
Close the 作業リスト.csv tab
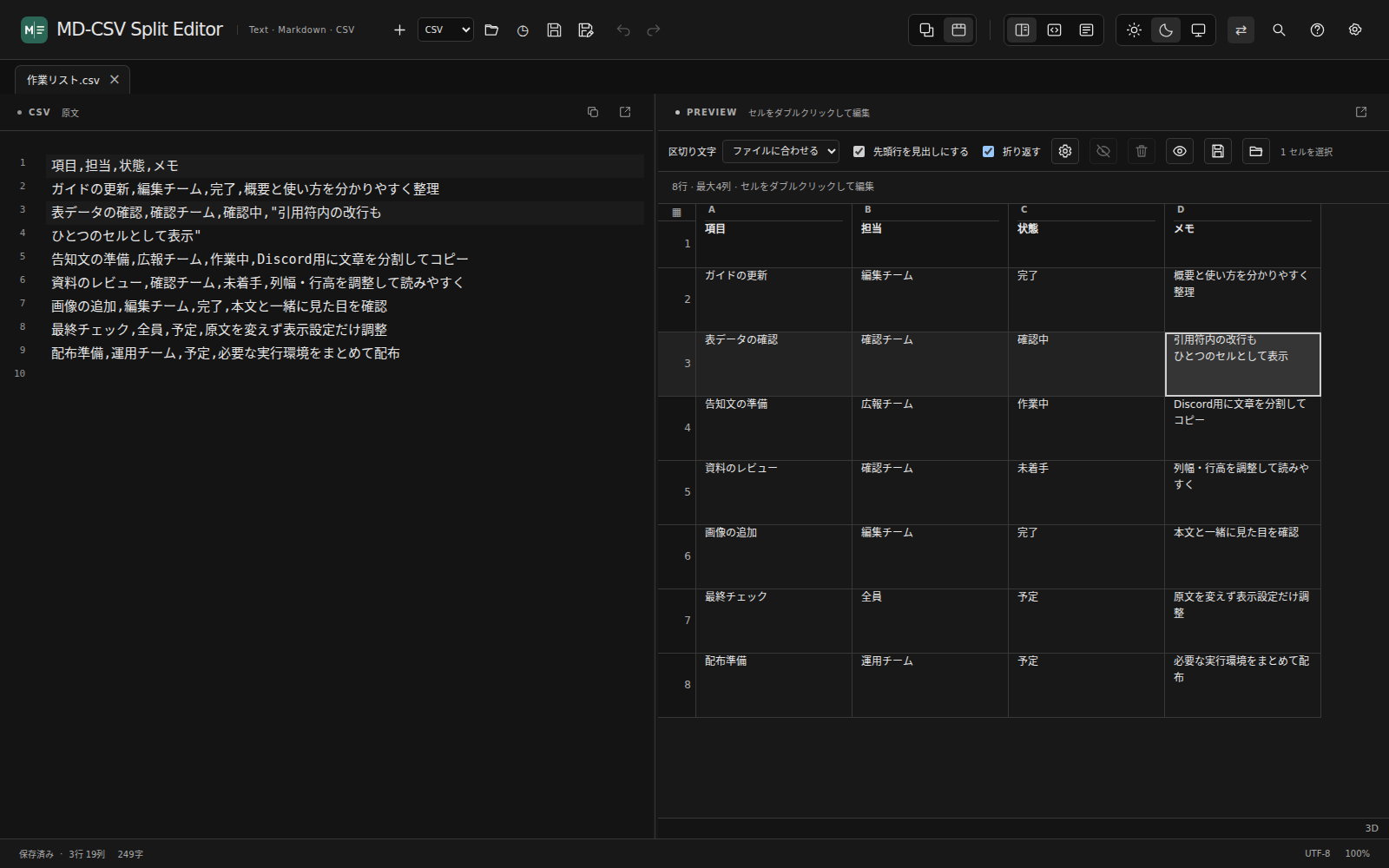coord(115,79)
